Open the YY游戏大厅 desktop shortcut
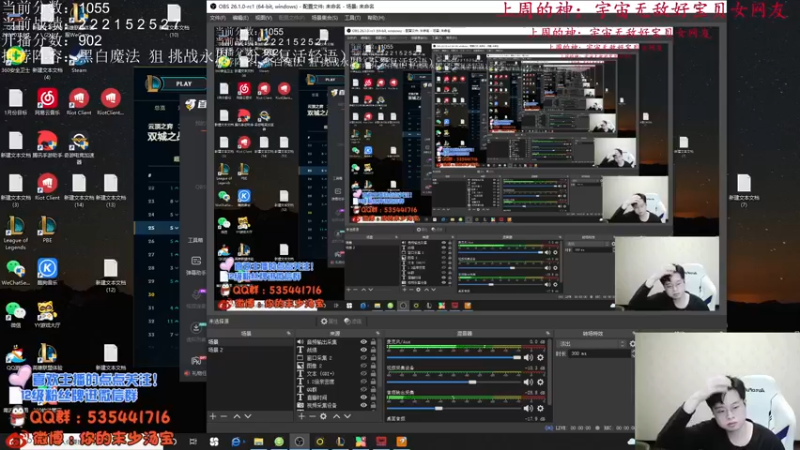 point(47,314)
